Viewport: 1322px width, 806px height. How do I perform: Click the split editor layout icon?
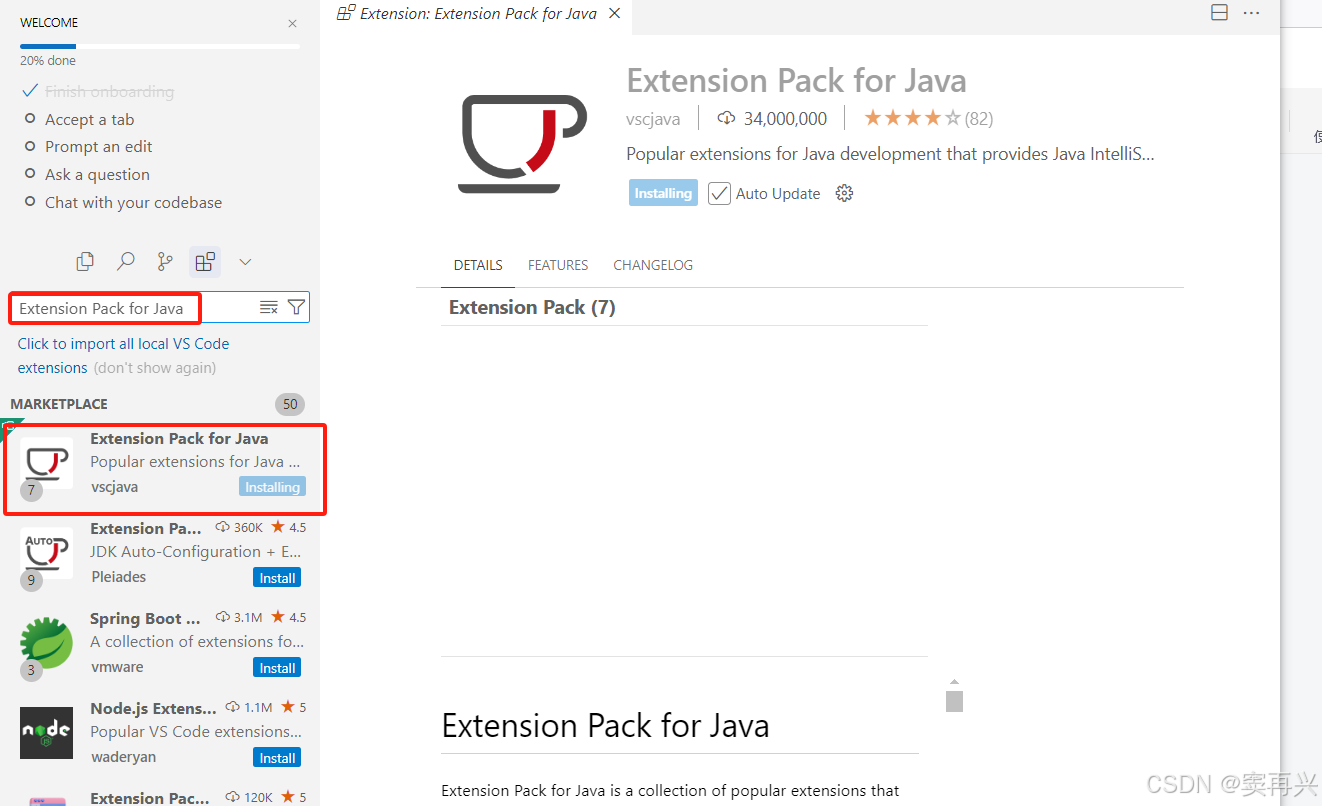pyautogui.click(x=1219, y=13)
